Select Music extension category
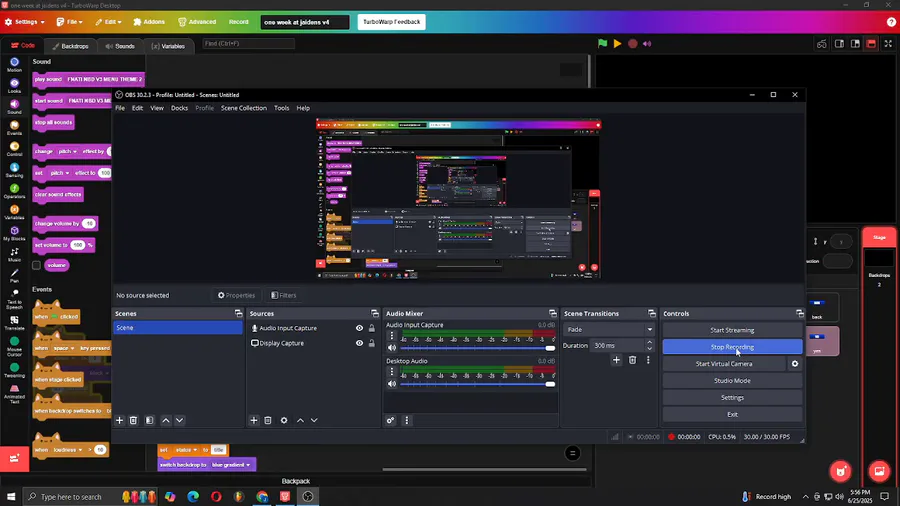This screenshot has height=506, width=900. pyautogui.click(x=14, y=254)
